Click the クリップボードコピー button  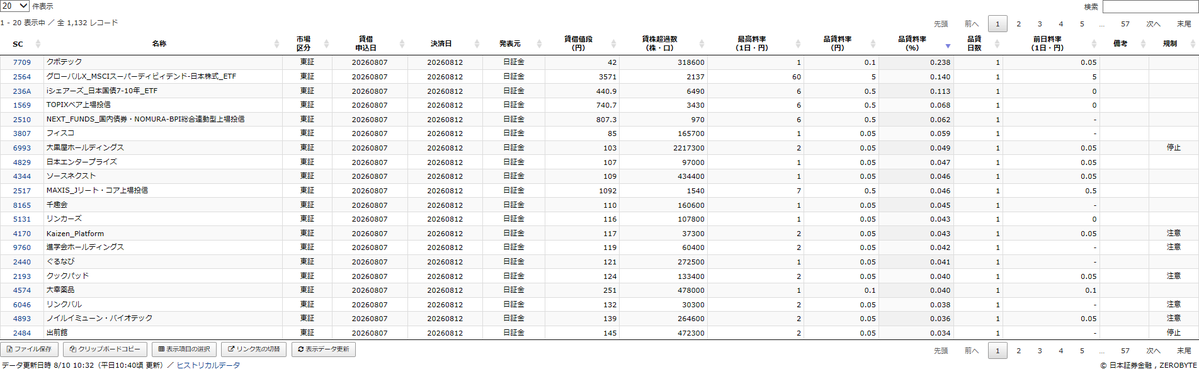105,349
